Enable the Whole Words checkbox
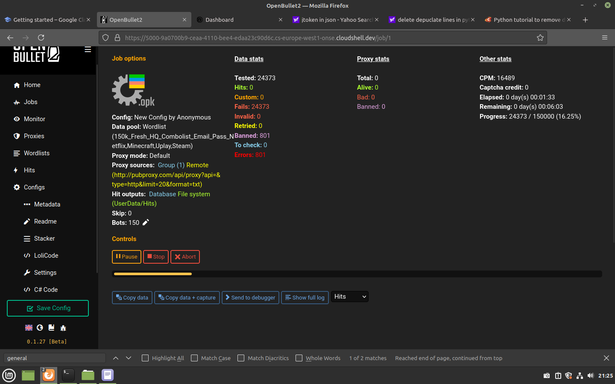Screen dimensions: 615x384 point(299,358)
